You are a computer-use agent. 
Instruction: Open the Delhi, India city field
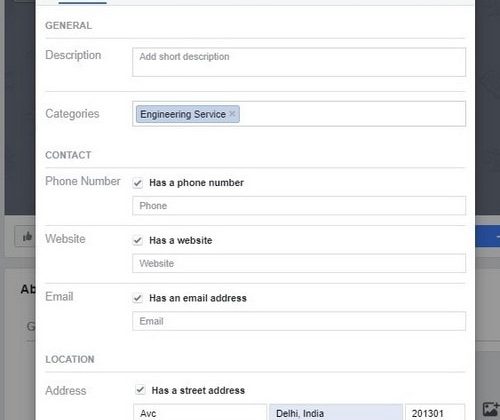click(x=336, y=413)
